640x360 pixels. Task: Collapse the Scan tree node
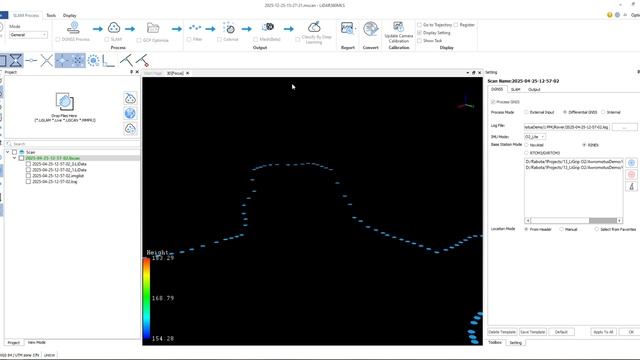pos(7,152)
